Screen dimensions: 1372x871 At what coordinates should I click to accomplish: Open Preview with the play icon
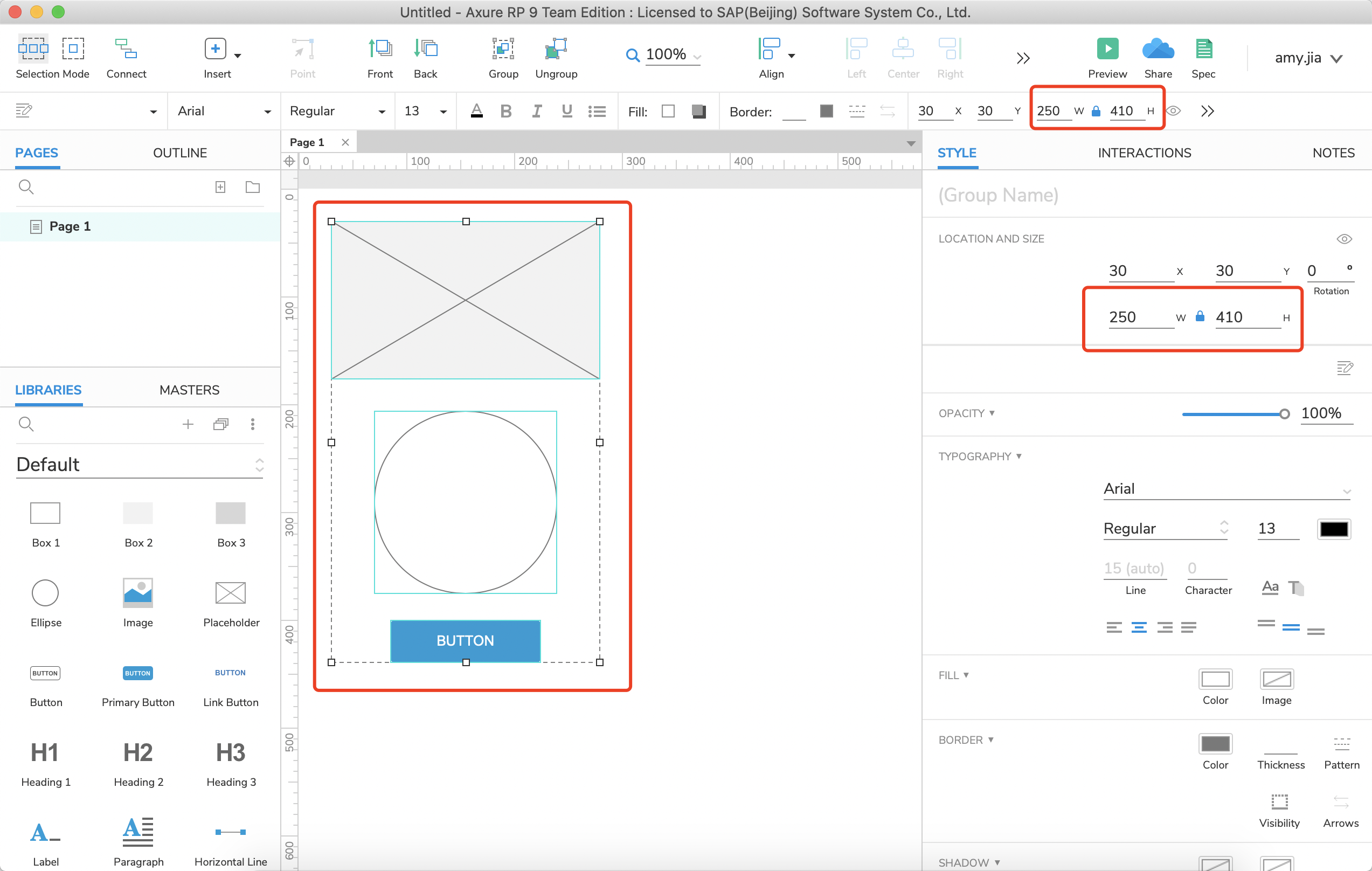[x=1107, y=49]
